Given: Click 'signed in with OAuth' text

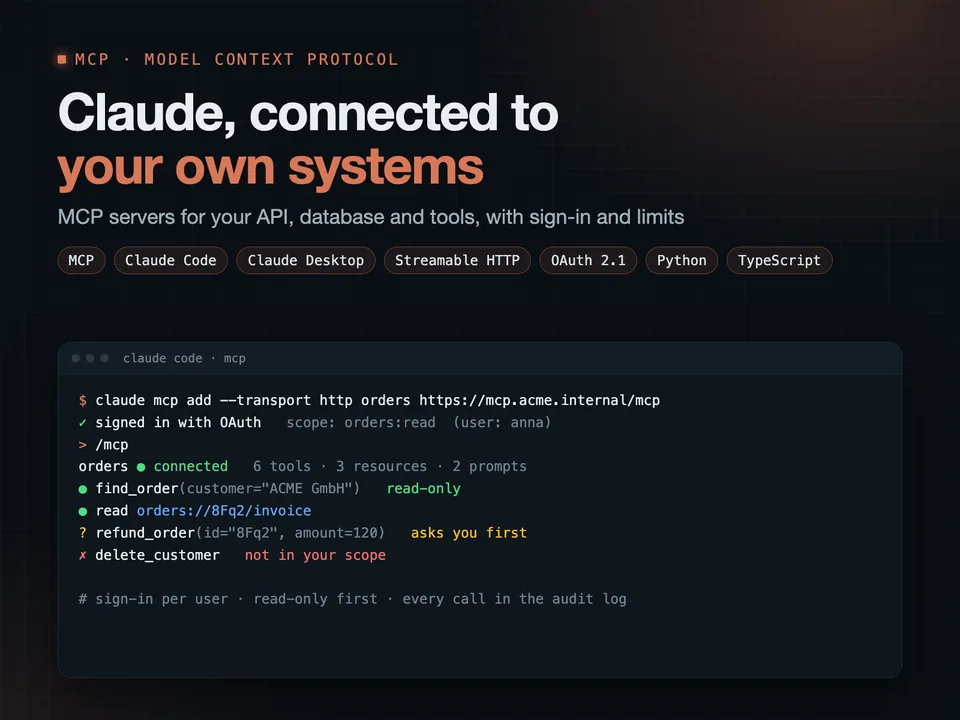Looking at the screenshot, I should pyautogui.click(x=178, y=422).
